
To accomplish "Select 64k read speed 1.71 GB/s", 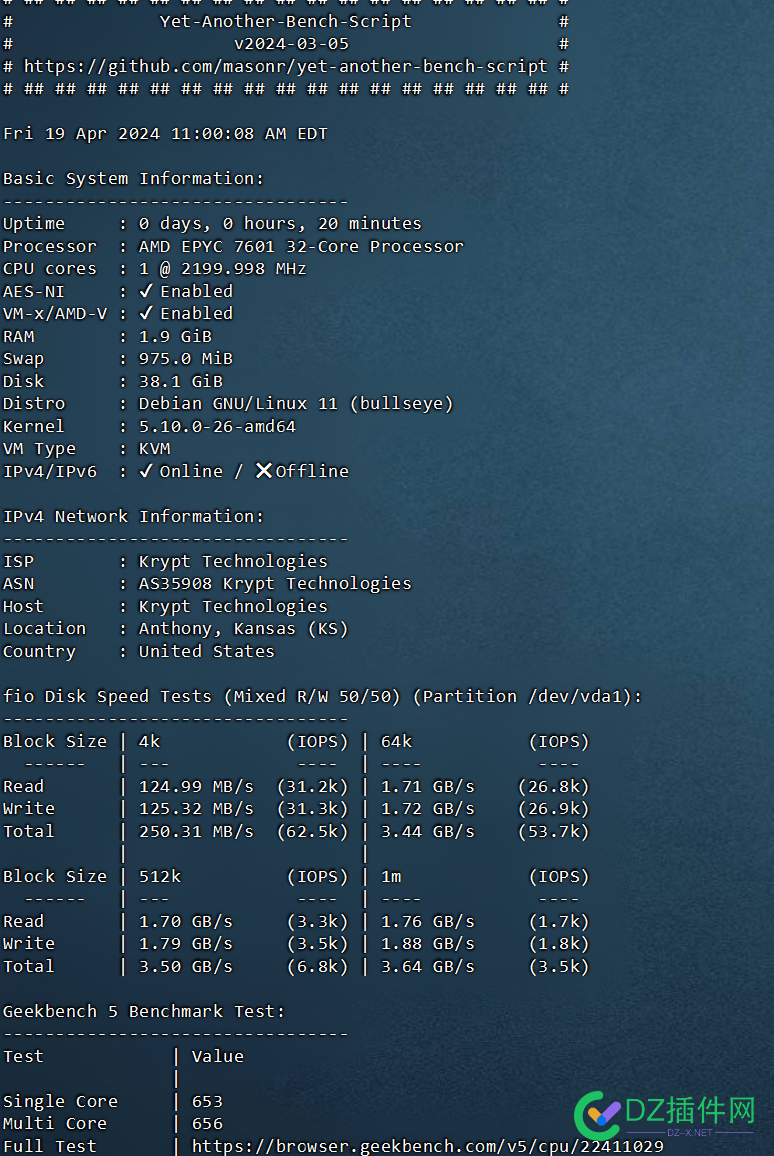I will pos(428,787).
